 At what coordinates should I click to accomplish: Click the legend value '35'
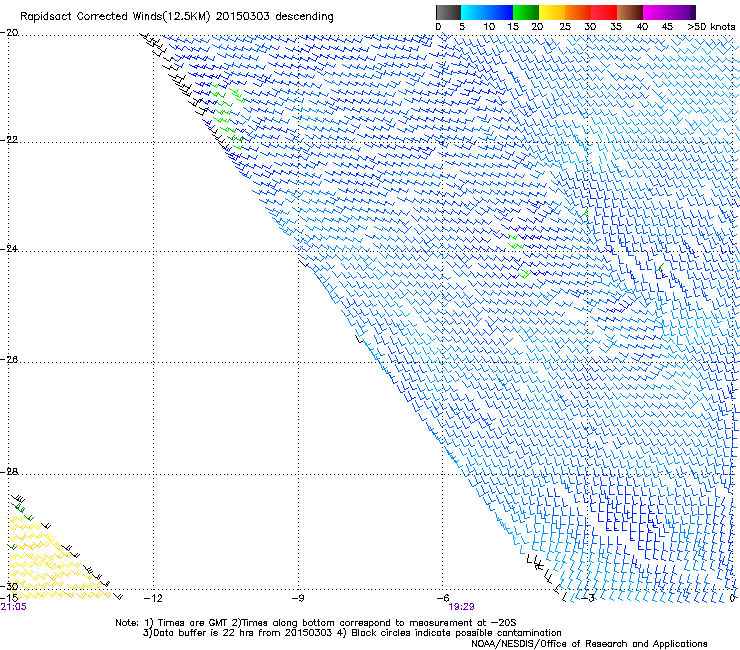tap(616, 27)
